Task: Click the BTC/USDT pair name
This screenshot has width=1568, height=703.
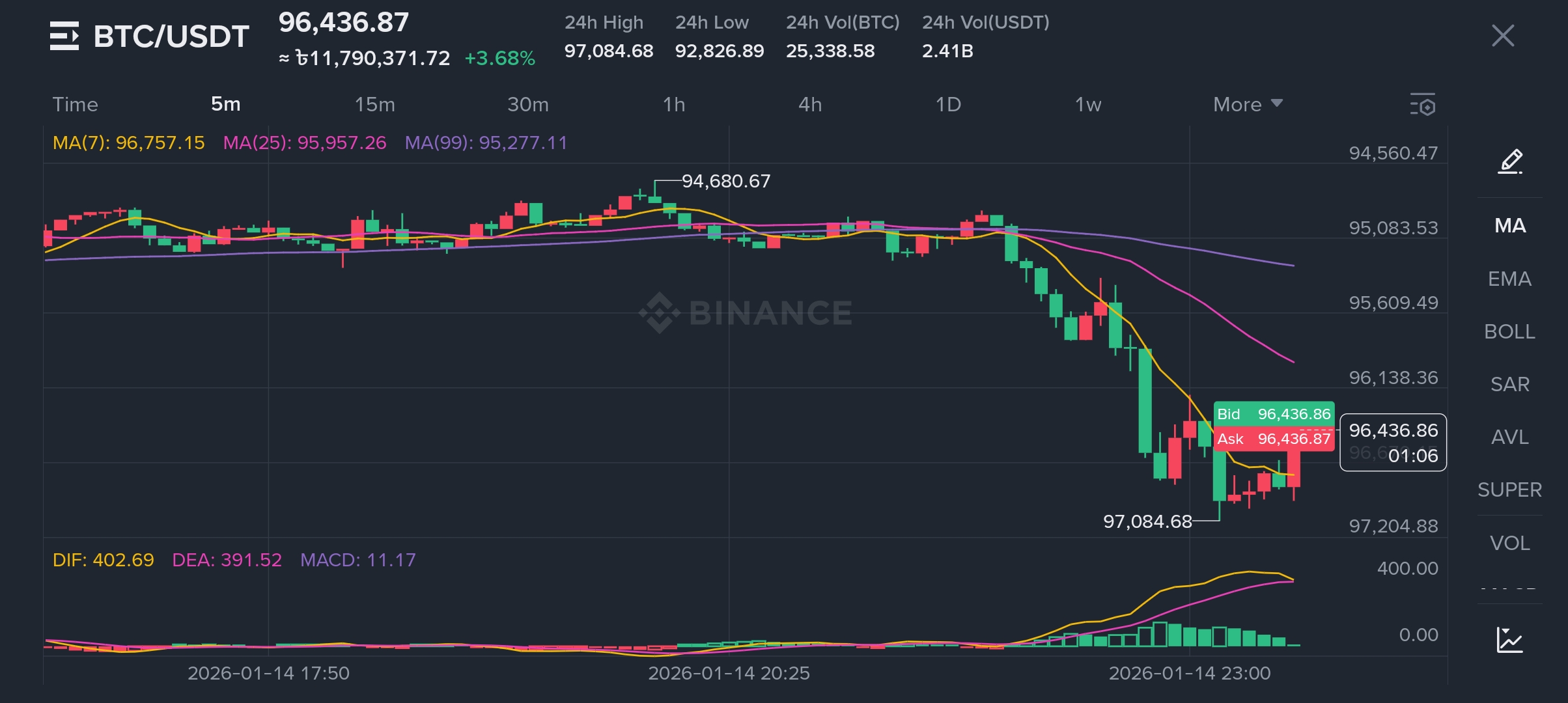Action: [171, 36]
